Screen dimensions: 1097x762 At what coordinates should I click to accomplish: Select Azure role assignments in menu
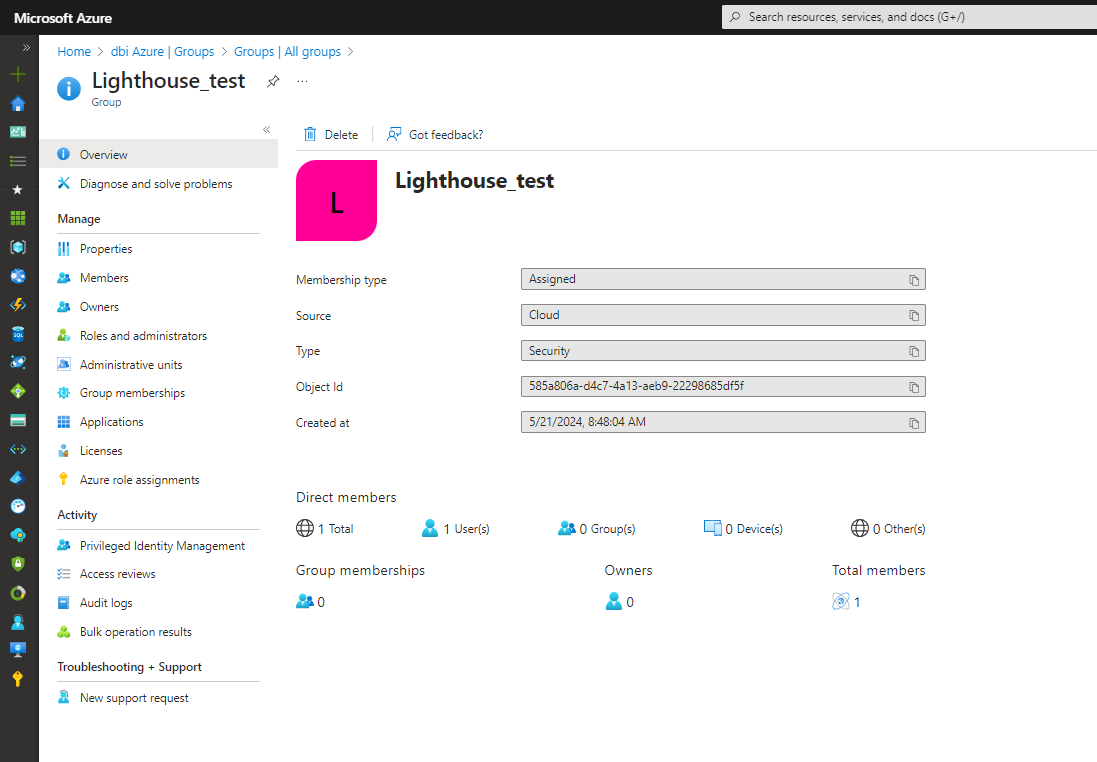[139, 480]
